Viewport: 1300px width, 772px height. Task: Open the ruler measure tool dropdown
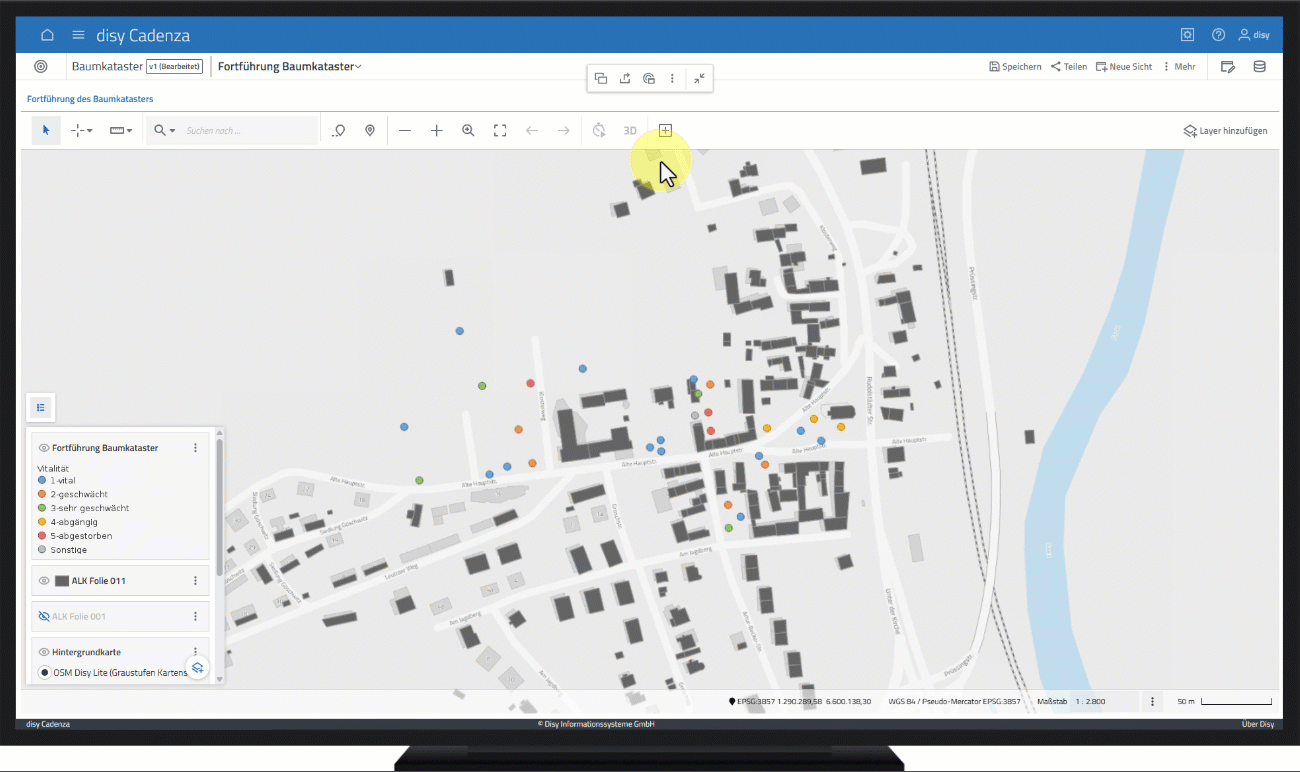pyautogui.click(x=121, y=131)
